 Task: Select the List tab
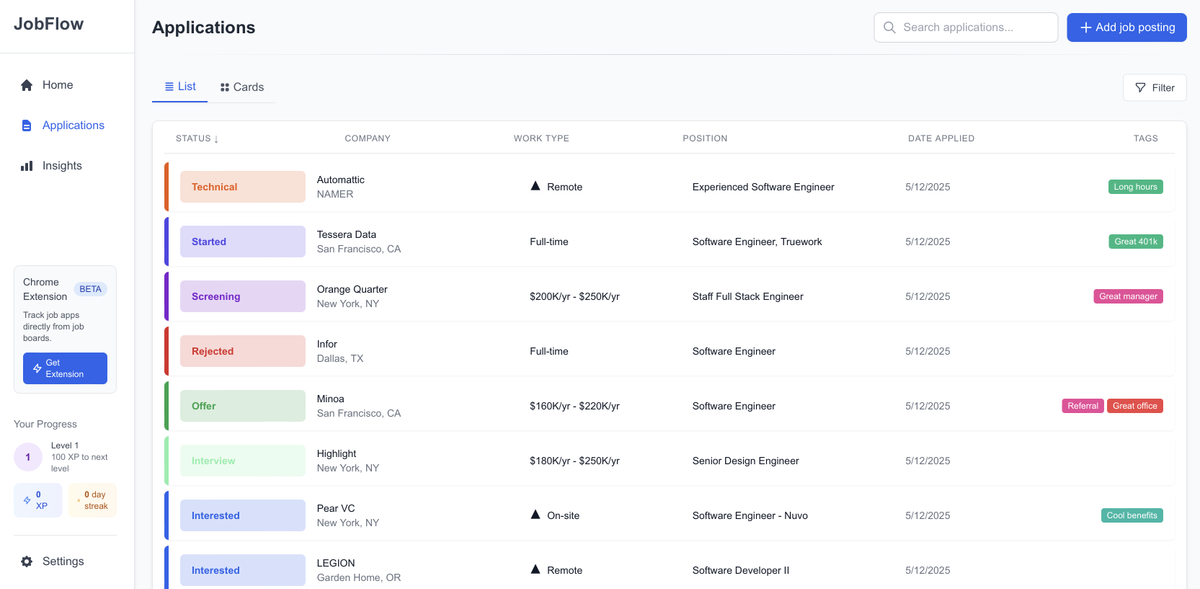[180, 87]
